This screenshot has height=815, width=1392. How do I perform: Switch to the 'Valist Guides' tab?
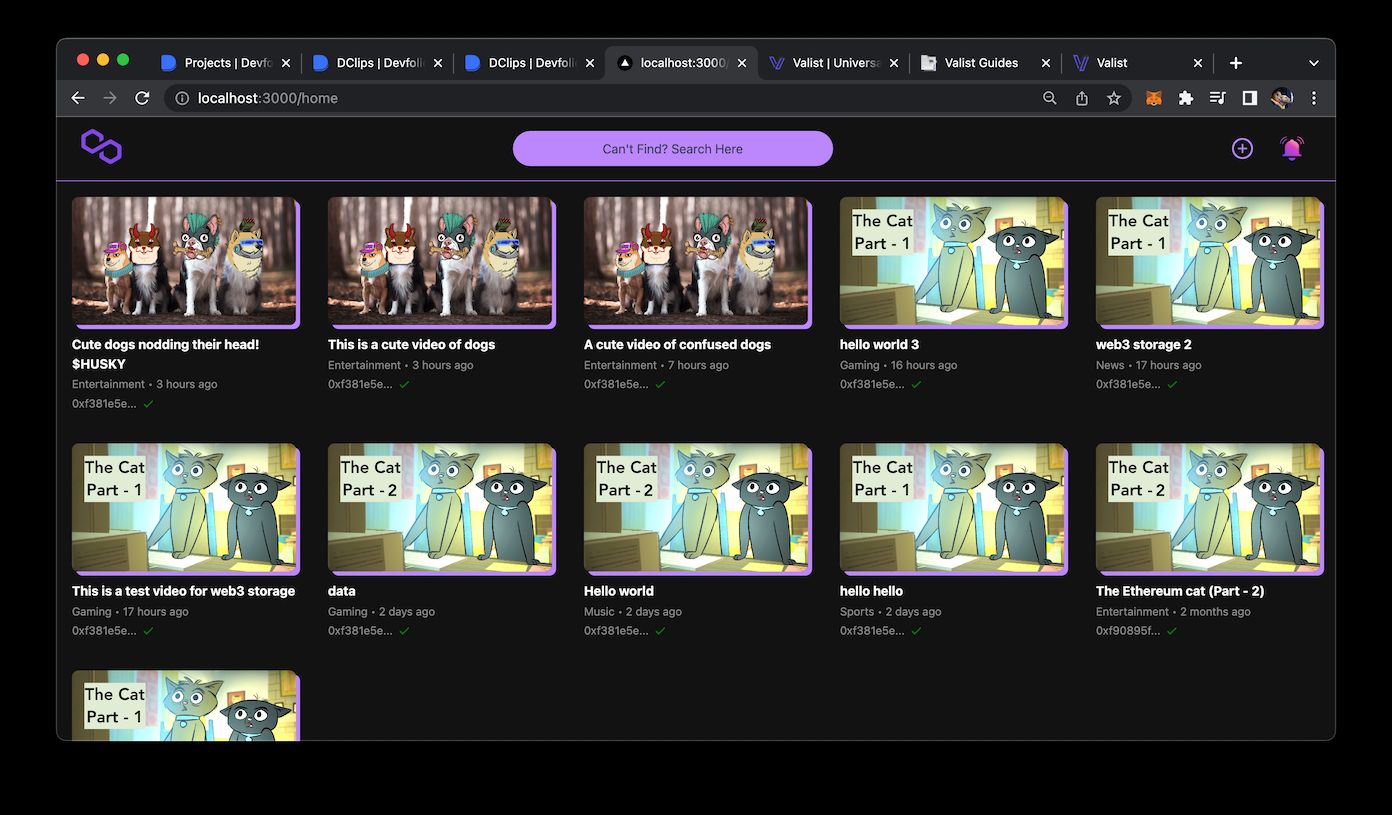tap(985, 63)
